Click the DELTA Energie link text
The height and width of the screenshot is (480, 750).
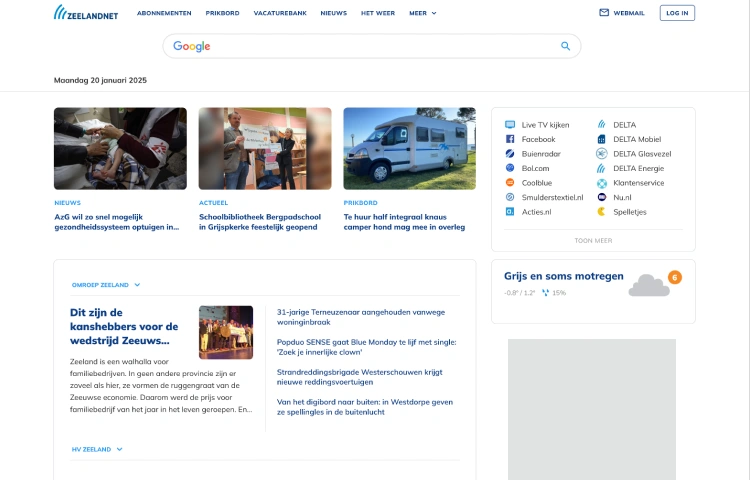[x=639, y=168]
